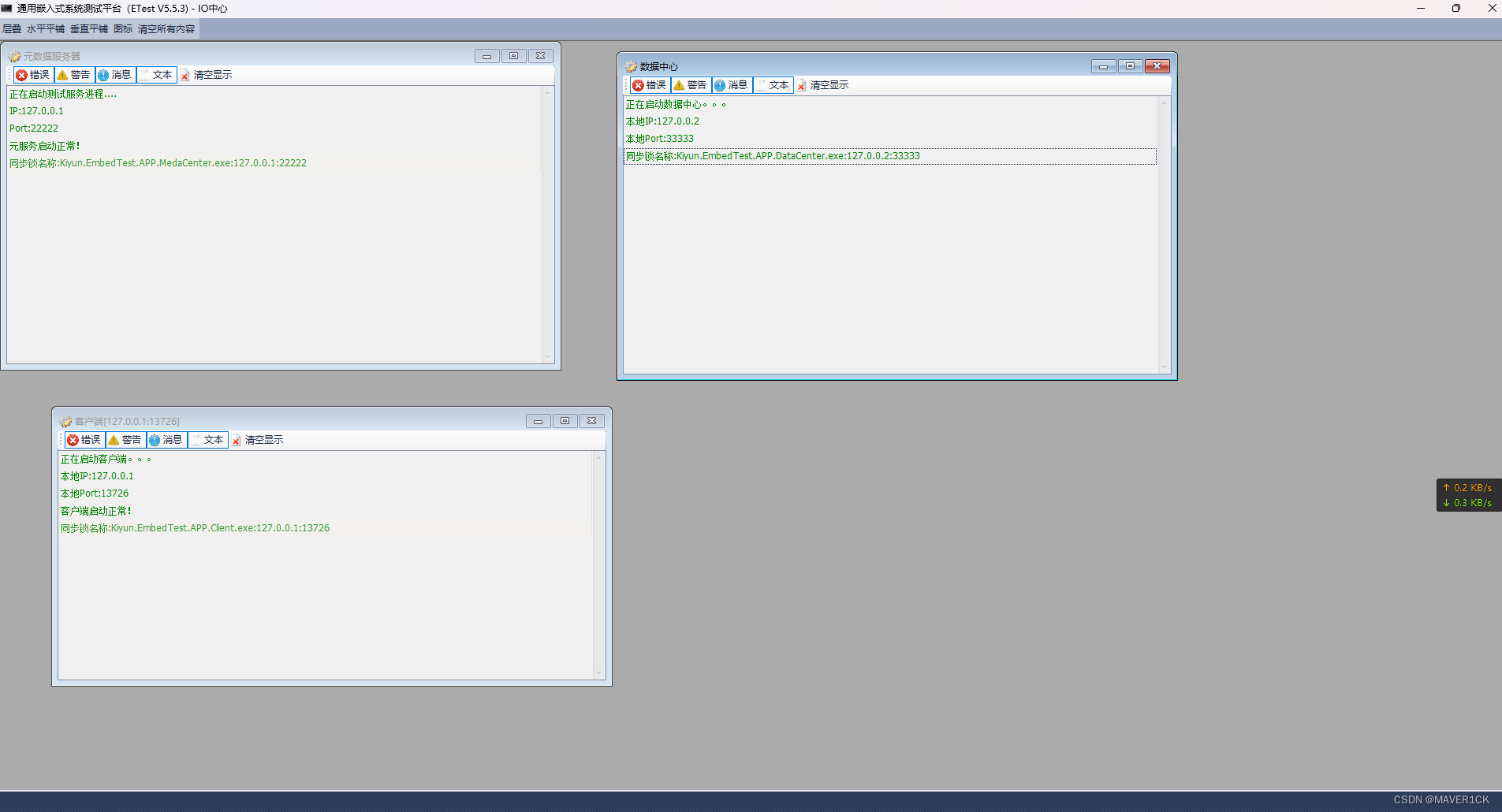Close the main ETest window
This screenshot has width=1502, height=812.
pyautogui.click(x=1492, y=9)
